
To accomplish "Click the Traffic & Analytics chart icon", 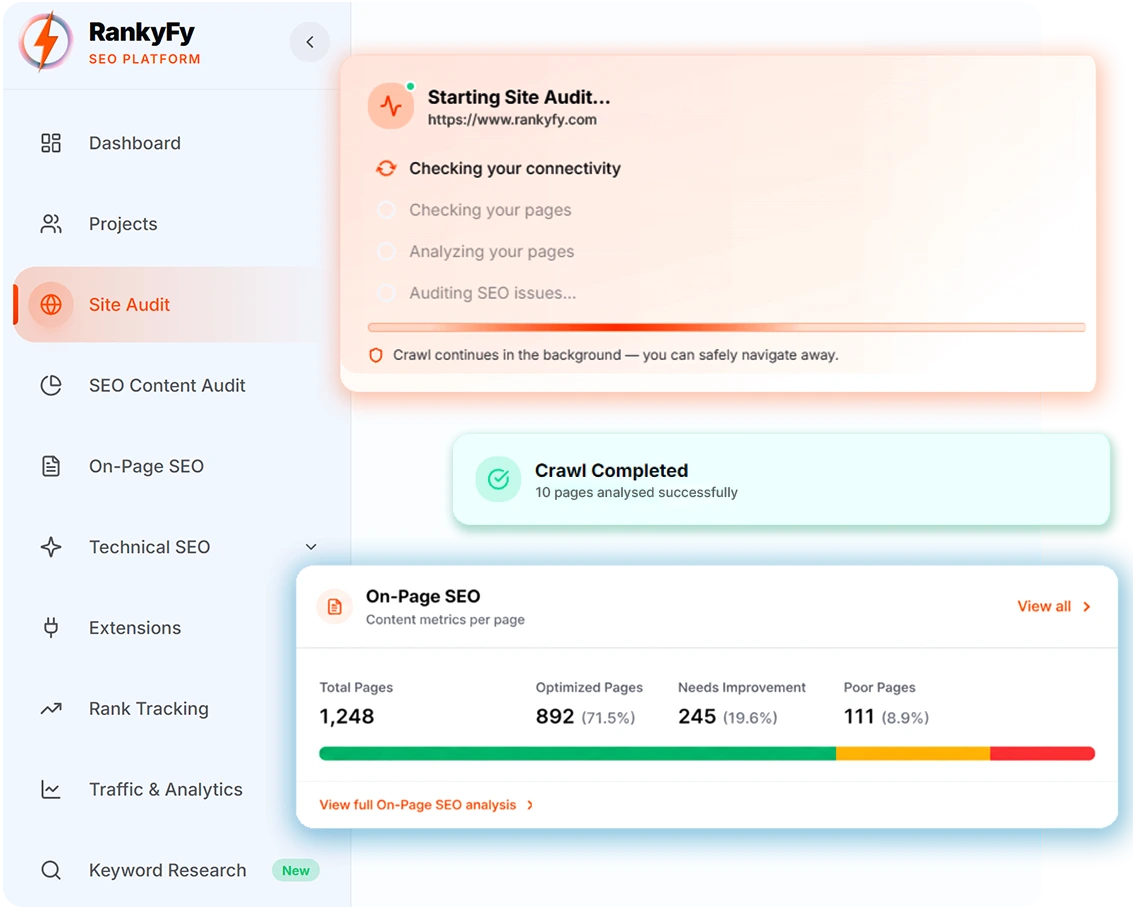I will pos(51,789).
